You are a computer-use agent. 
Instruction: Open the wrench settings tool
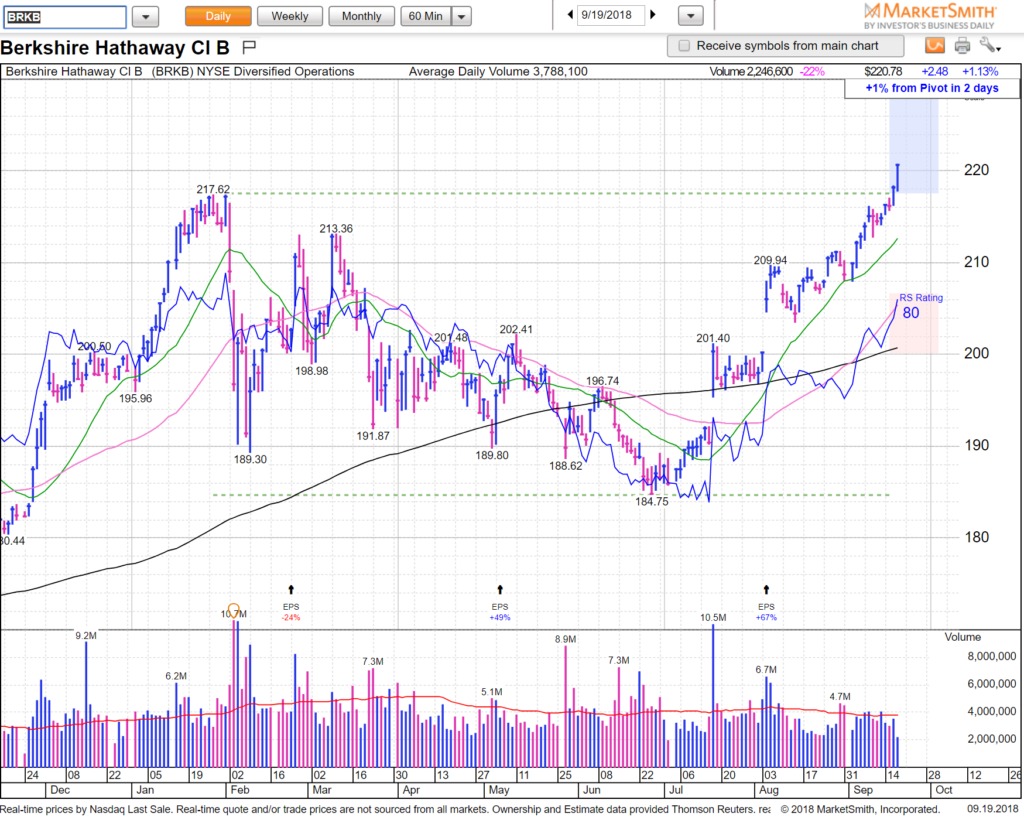989,45
